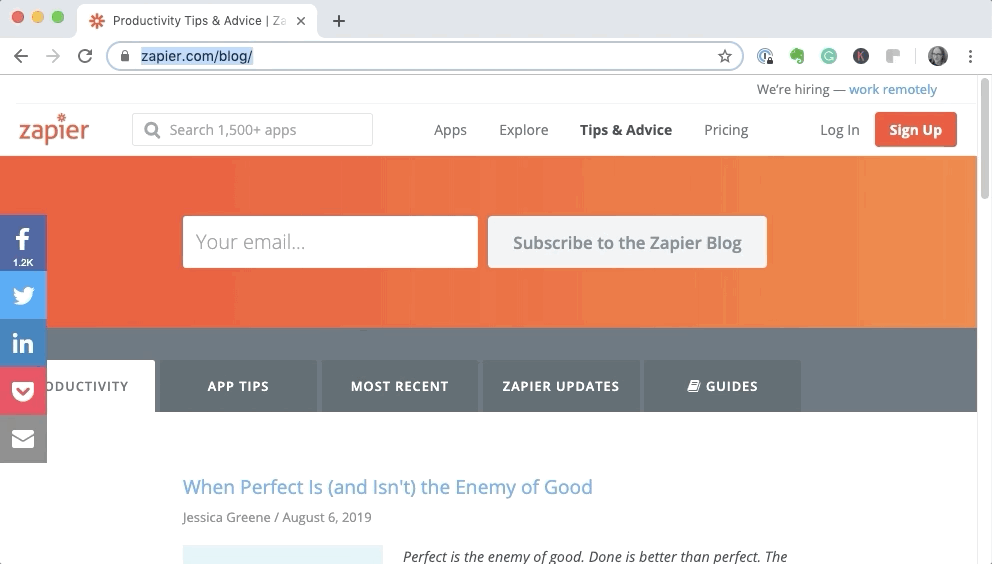
Task: Go back in browser history
Action: [x=21, y=56]
